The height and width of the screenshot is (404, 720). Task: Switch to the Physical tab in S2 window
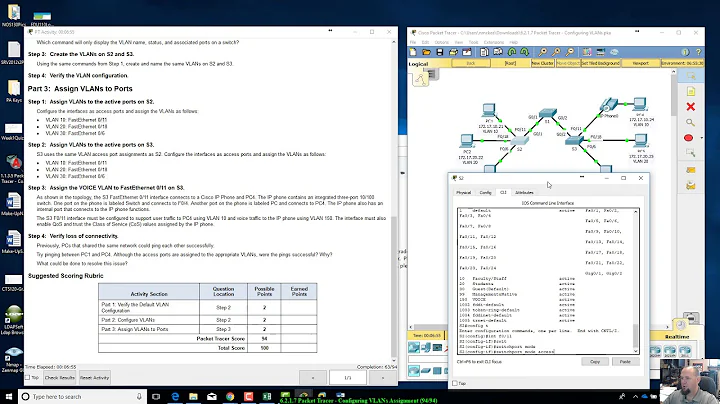pyautogui.click(x=463, y=192)
